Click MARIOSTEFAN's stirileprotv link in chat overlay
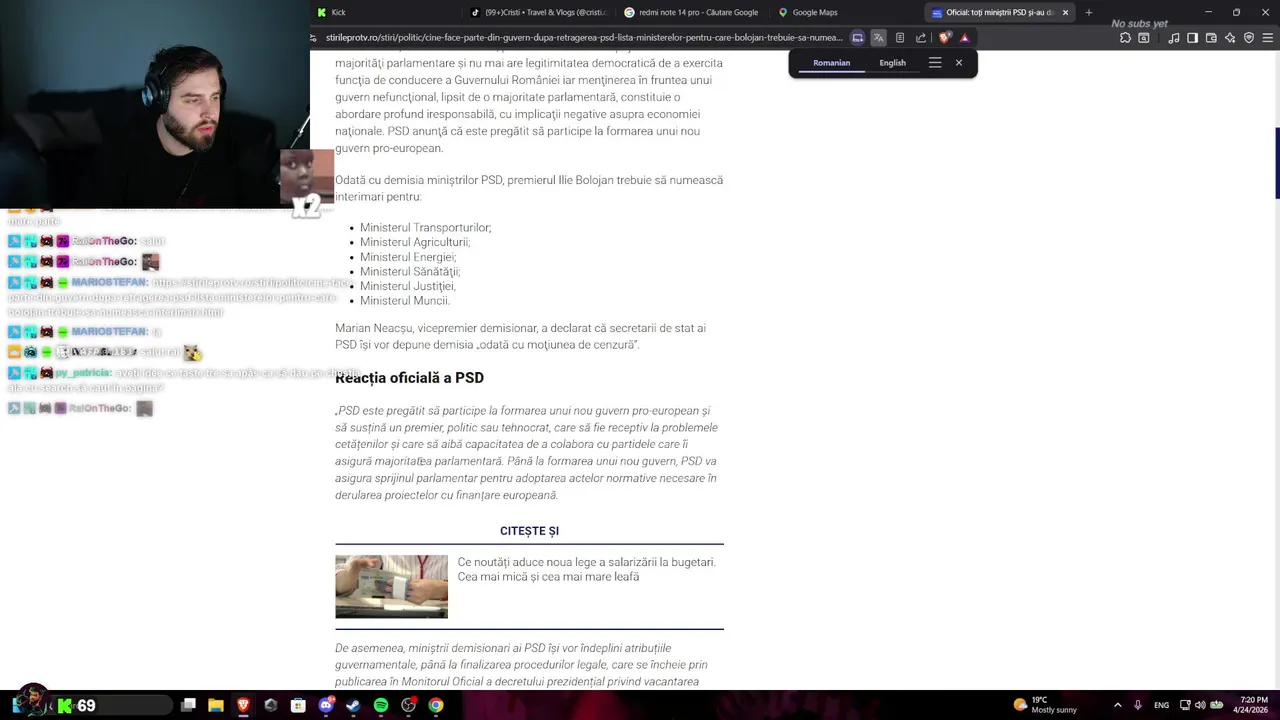 (x=180, y=297)
